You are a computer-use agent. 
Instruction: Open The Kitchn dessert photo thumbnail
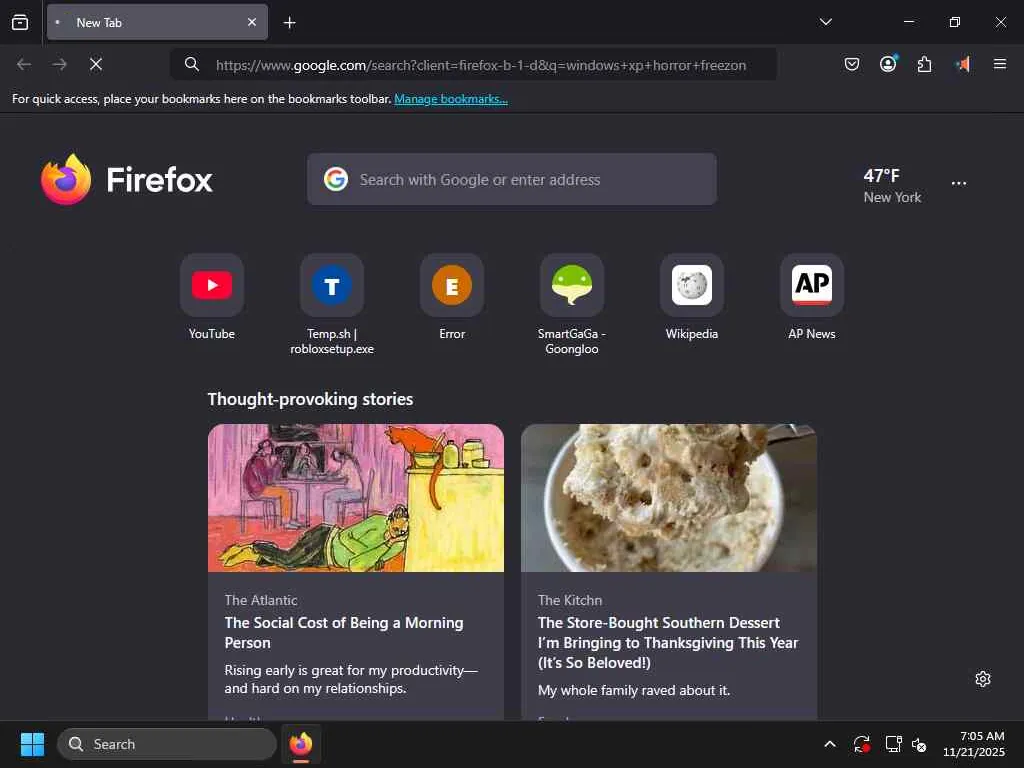669,498
